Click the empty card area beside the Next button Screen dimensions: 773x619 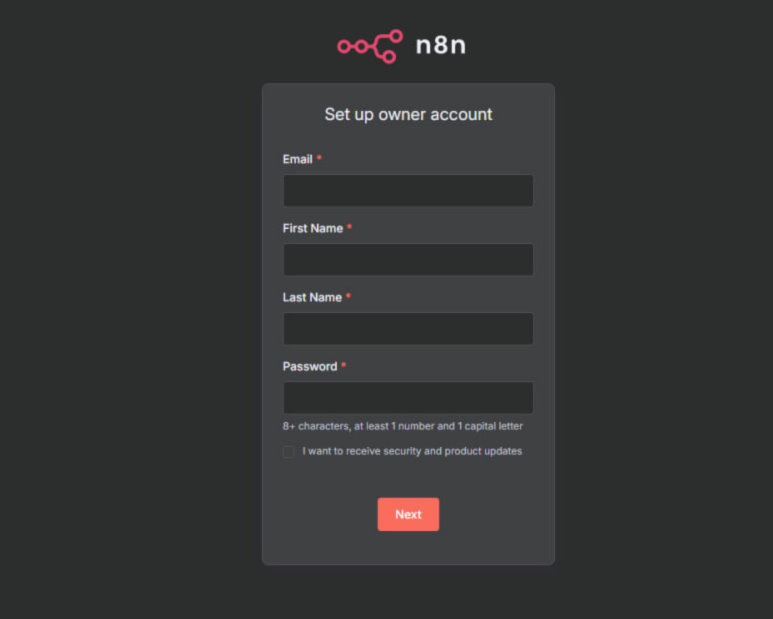(493, 514)
